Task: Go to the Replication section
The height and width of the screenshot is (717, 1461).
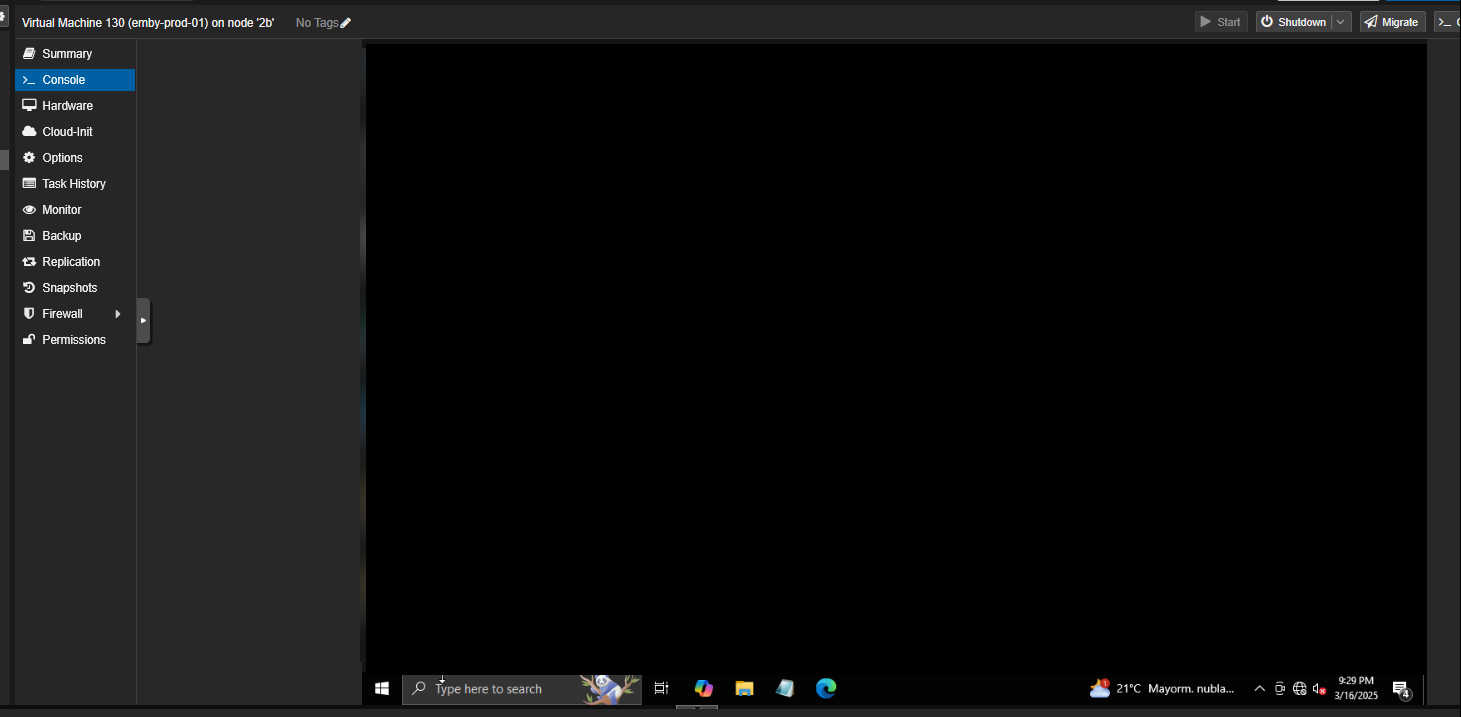Action: coord(70,262)
